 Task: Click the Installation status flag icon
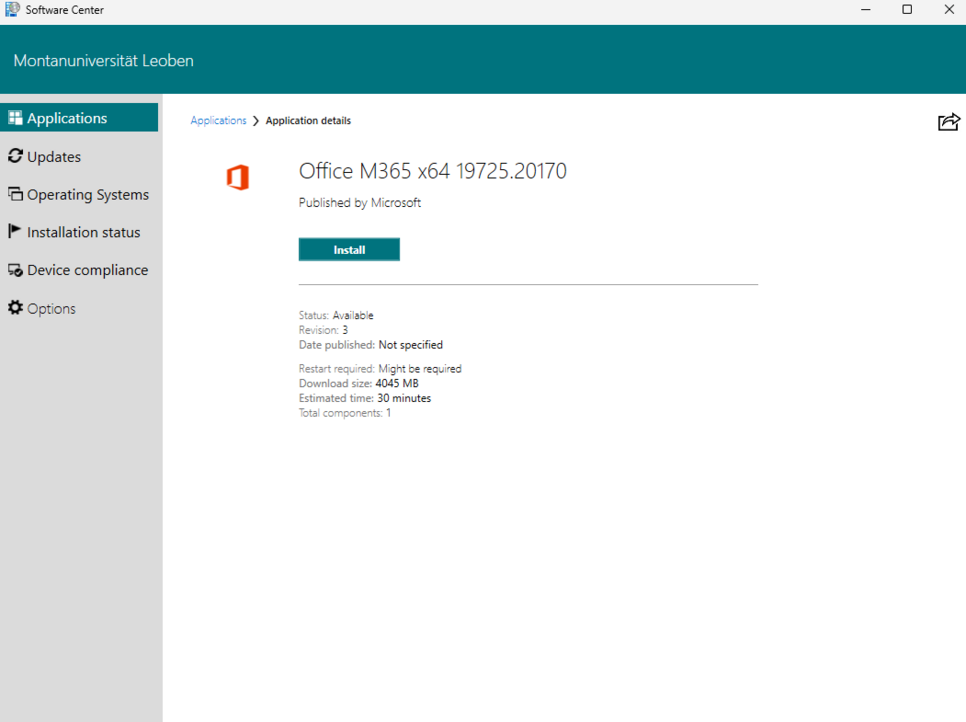click(x=15, y=231)
